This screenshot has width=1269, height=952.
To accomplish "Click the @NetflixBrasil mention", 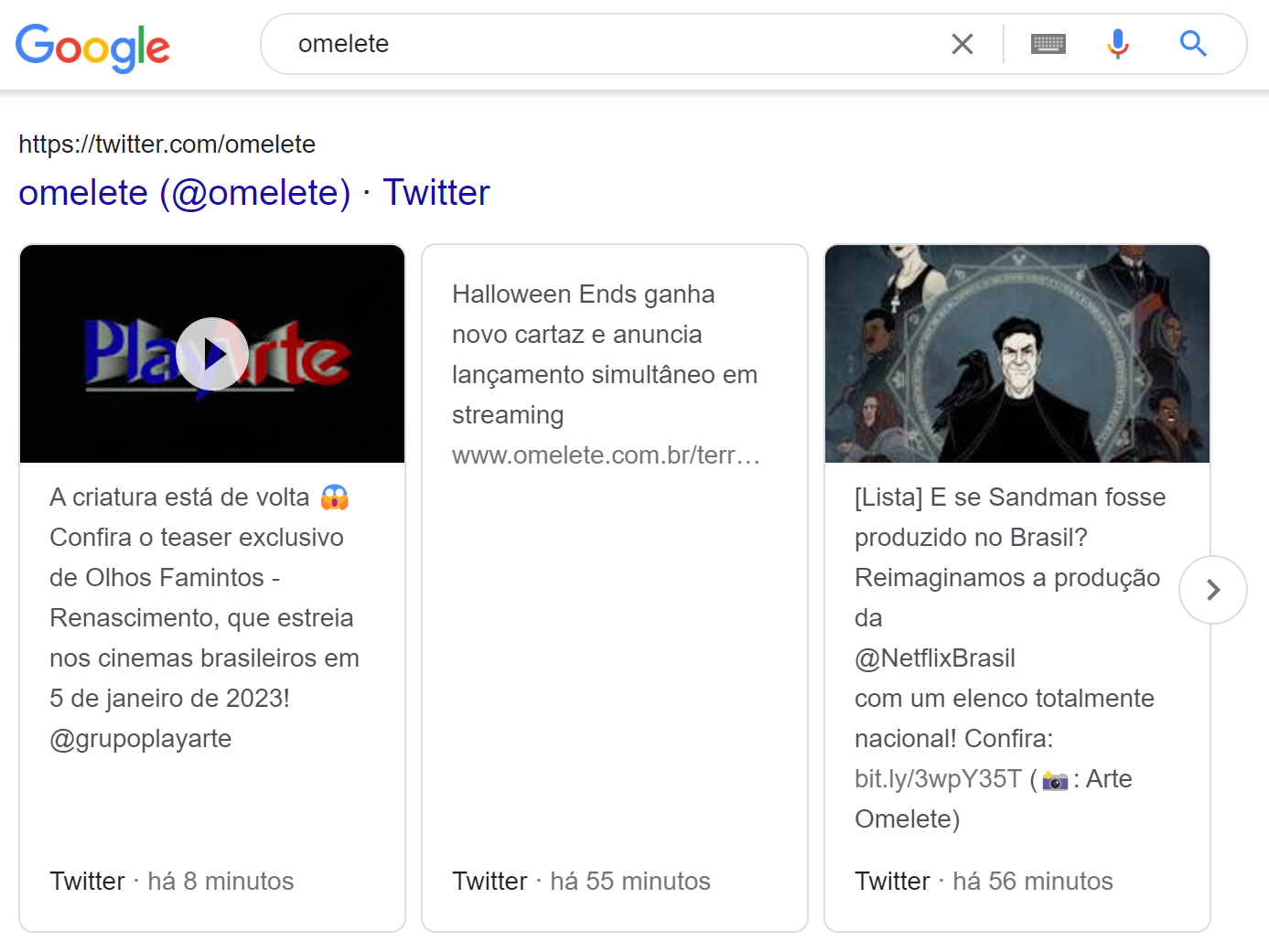I will click(x=935, y=658).
